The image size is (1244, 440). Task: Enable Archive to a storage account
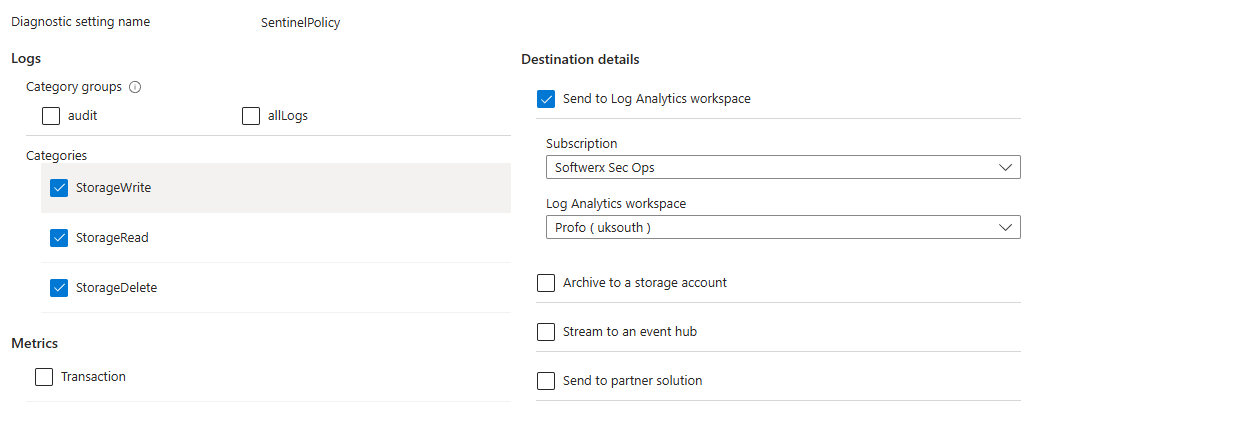[x=546, y=283]
